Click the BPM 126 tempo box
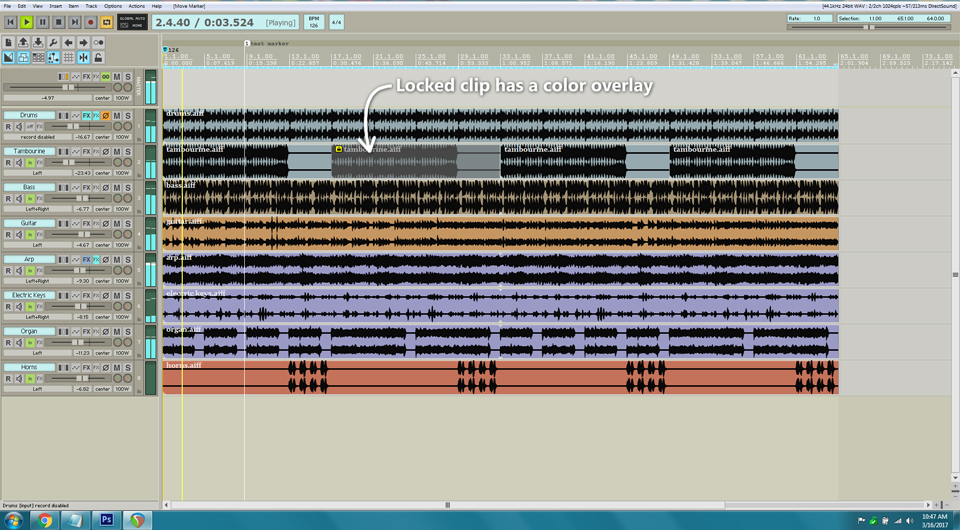Image resolution: width=960 pixels, height=530 pixels. 314,22
